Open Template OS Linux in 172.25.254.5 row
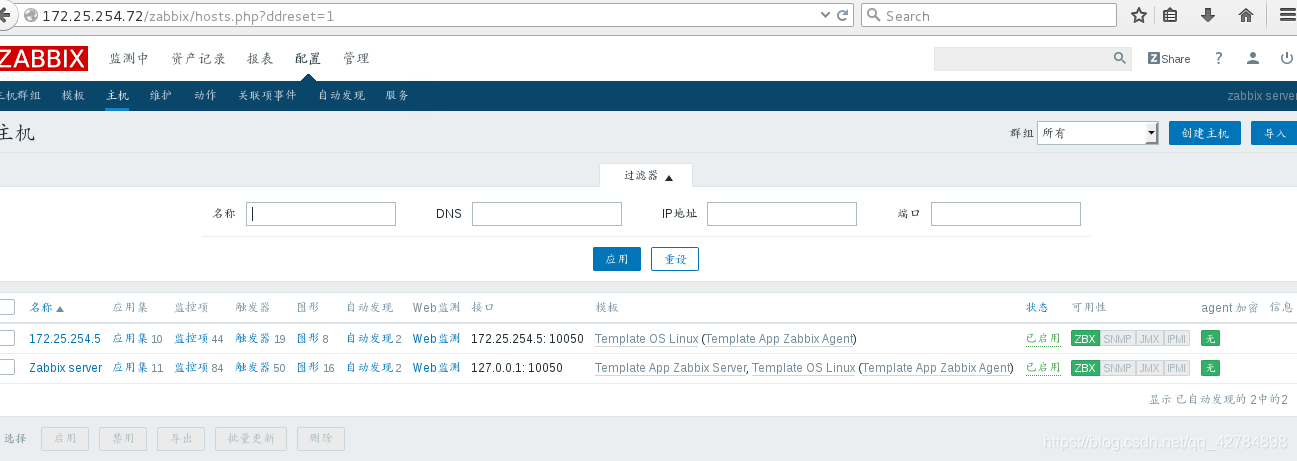Viewport: 1297px width, 461px height. point(646,339)
